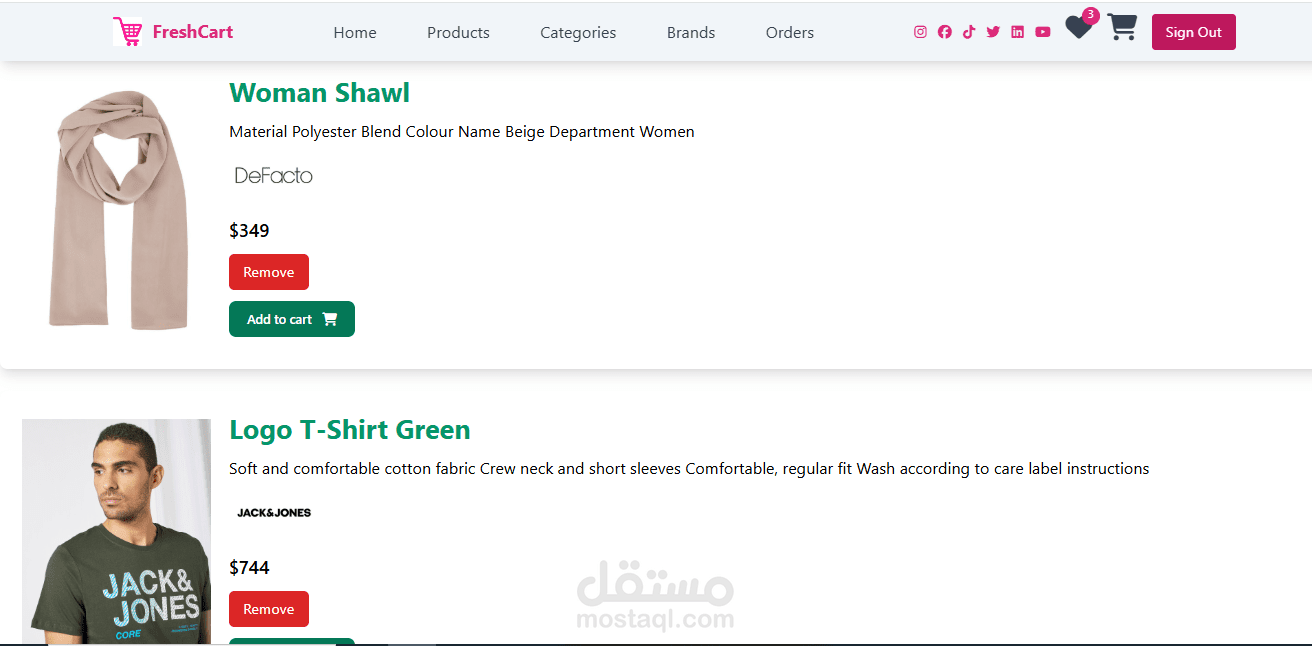Open the Brands page
This screenshot has height=646, width=1312.
coord(691,32)
